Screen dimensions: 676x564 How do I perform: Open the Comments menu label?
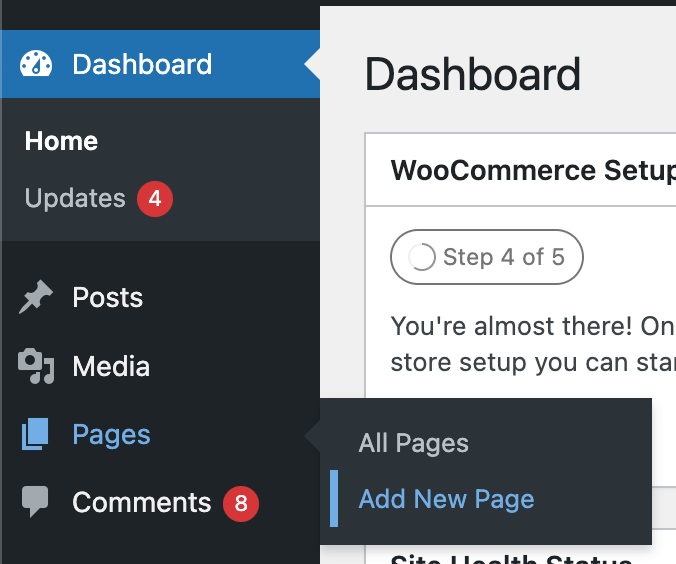click(141, 502)
